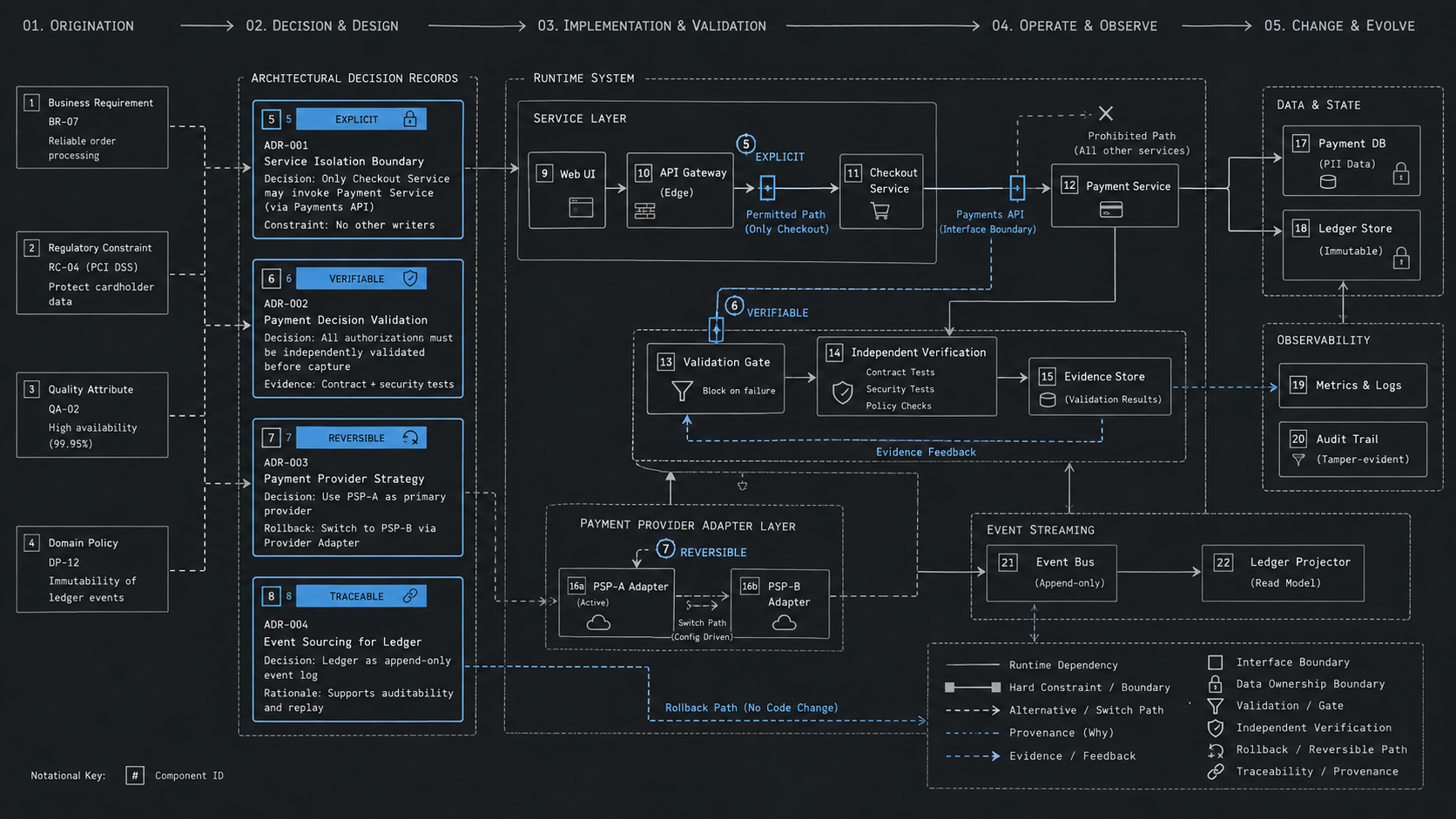Screen dimensions: 1456x819
Task: Click the Domain Policy DP-12 box
Action: (x=92, y=569)
